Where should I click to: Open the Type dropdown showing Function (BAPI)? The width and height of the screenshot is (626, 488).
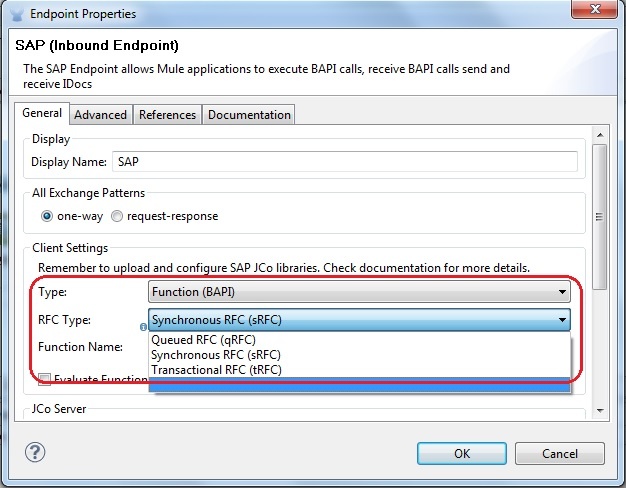(x=360, y=293)
